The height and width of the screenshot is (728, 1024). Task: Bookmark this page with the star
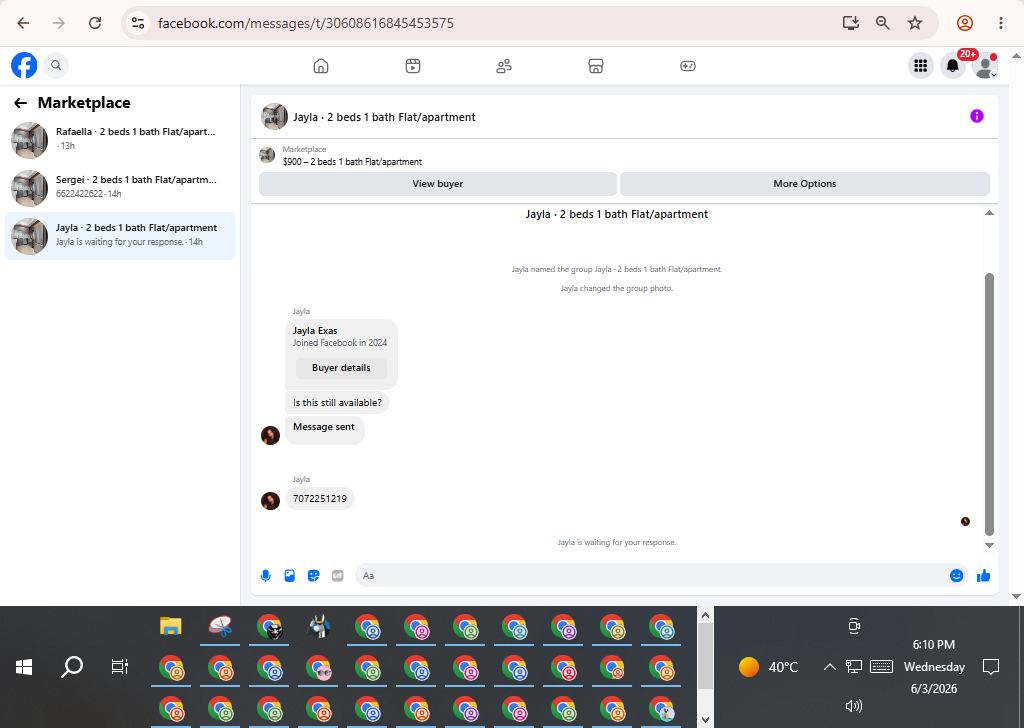915,23
